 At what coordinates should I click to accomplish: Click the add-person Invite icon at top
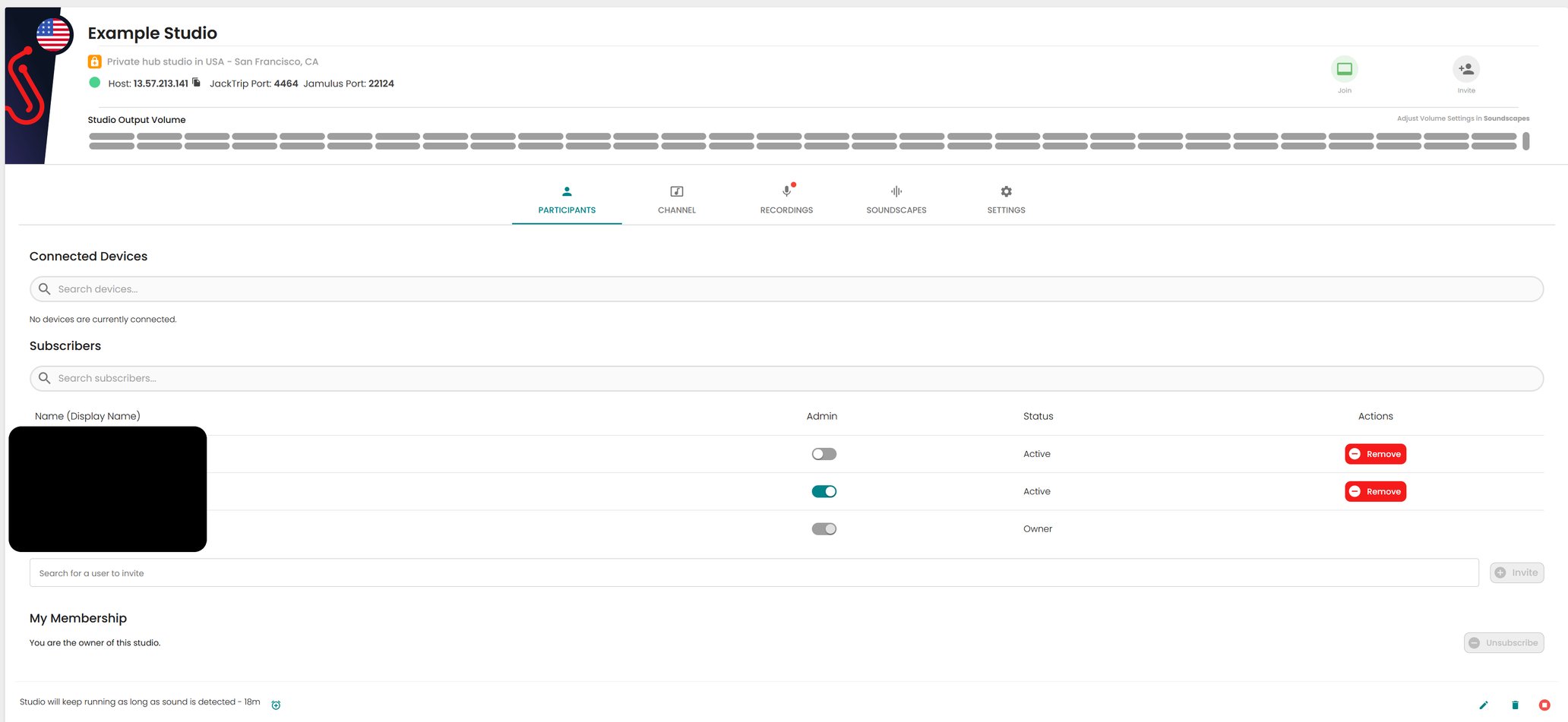point(1465,70)
